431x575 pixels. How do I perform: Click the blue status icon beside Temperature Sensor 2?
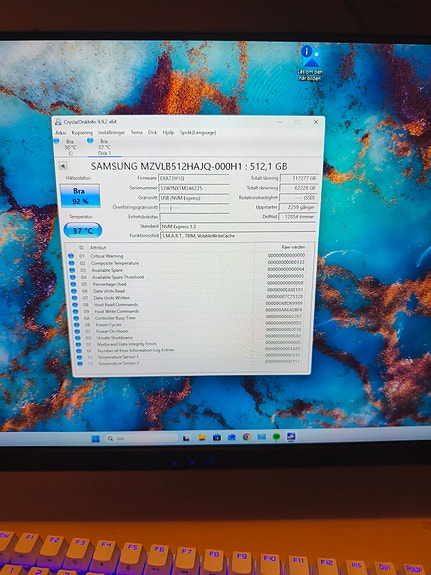tap(80, 363)
